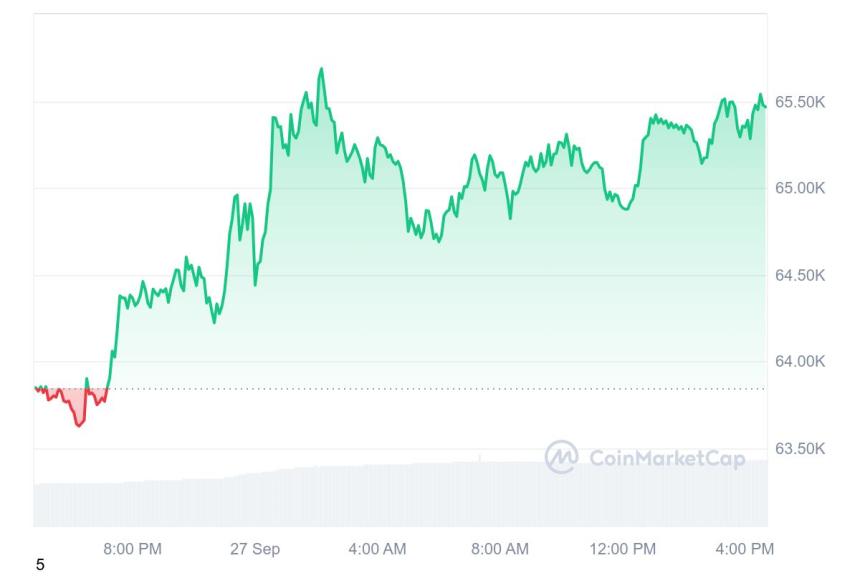
Task: Select the 27 Sep date label
Action: pos(254,548)
